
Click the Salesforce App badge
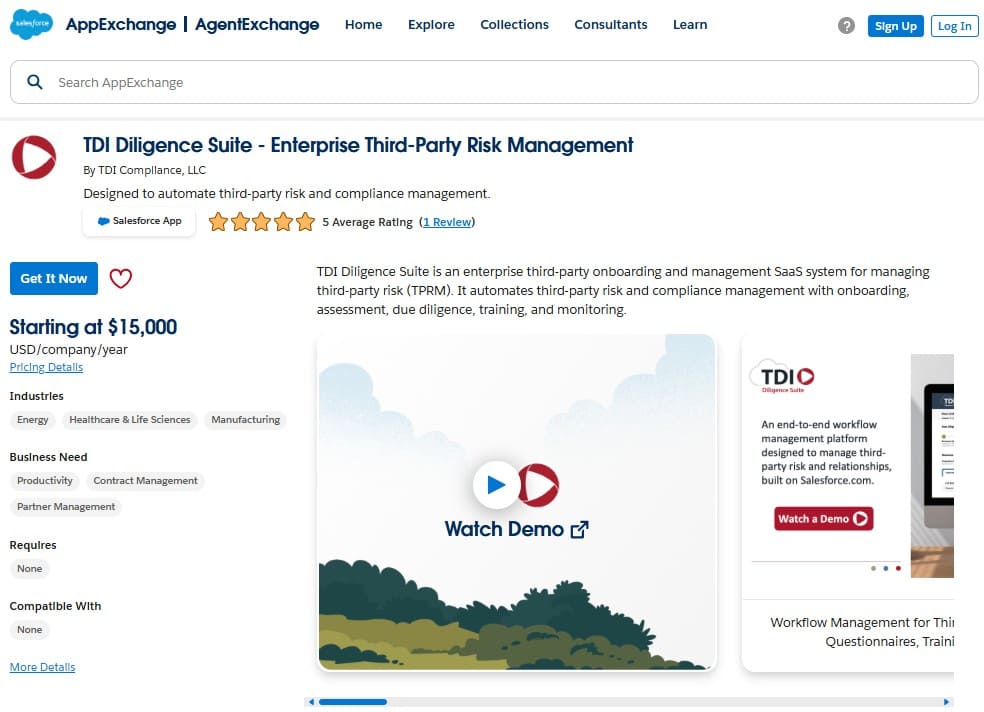pyautogui.click(x=139, y=221)
